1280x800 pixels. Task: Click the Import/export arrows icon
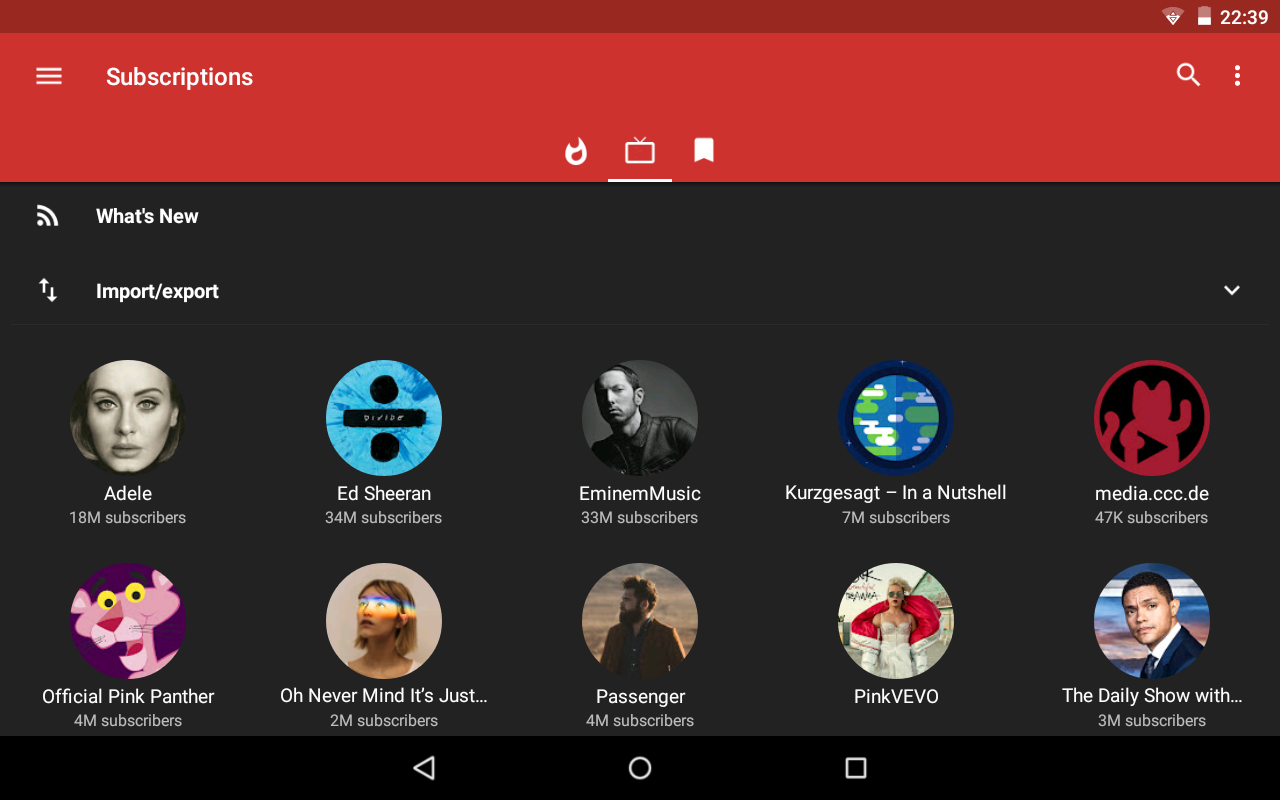click(48, 290)
